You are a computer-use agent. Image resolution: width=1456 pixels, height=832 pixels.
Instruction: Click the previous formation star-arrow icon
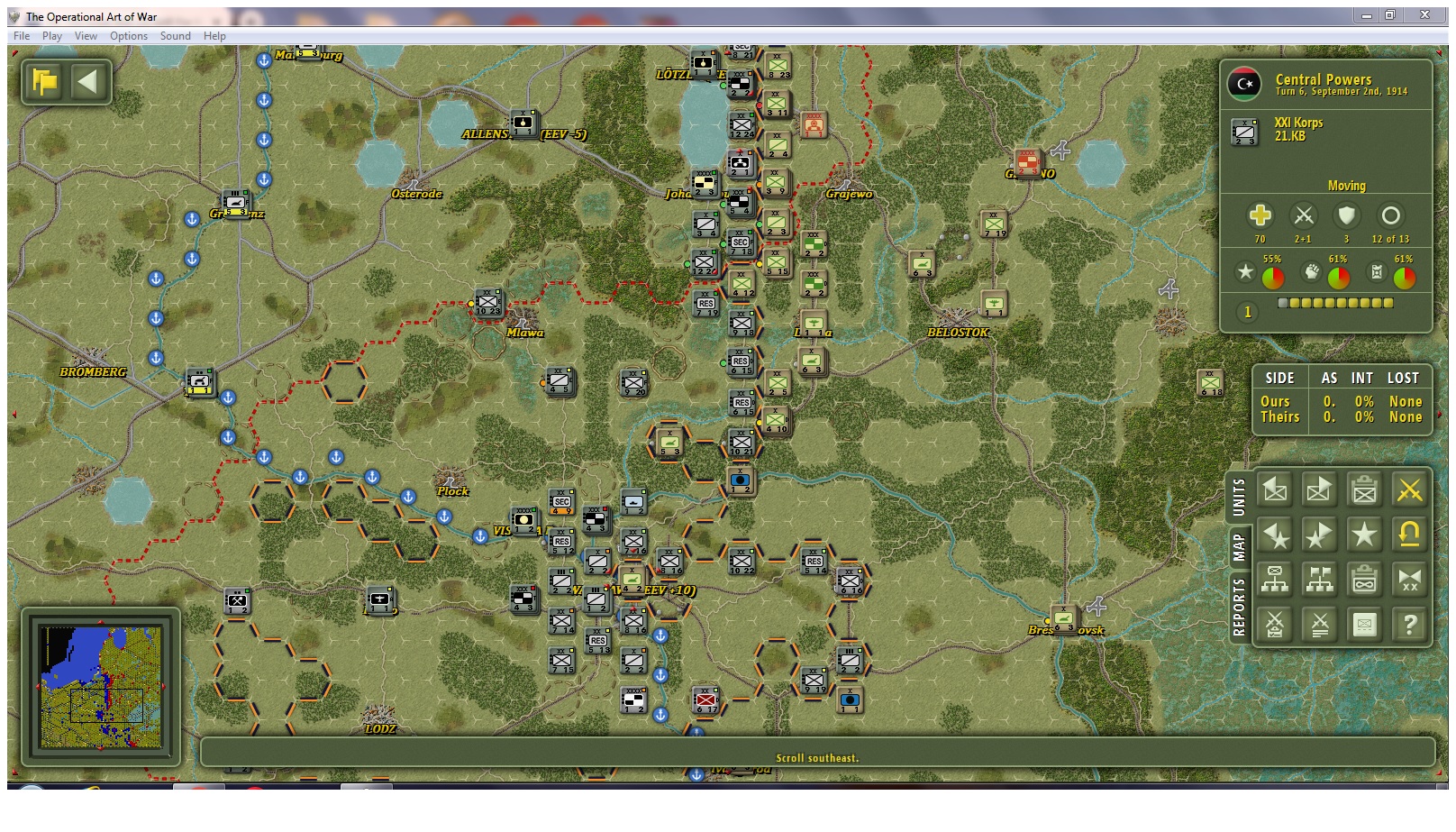(x=1274, y=535)
